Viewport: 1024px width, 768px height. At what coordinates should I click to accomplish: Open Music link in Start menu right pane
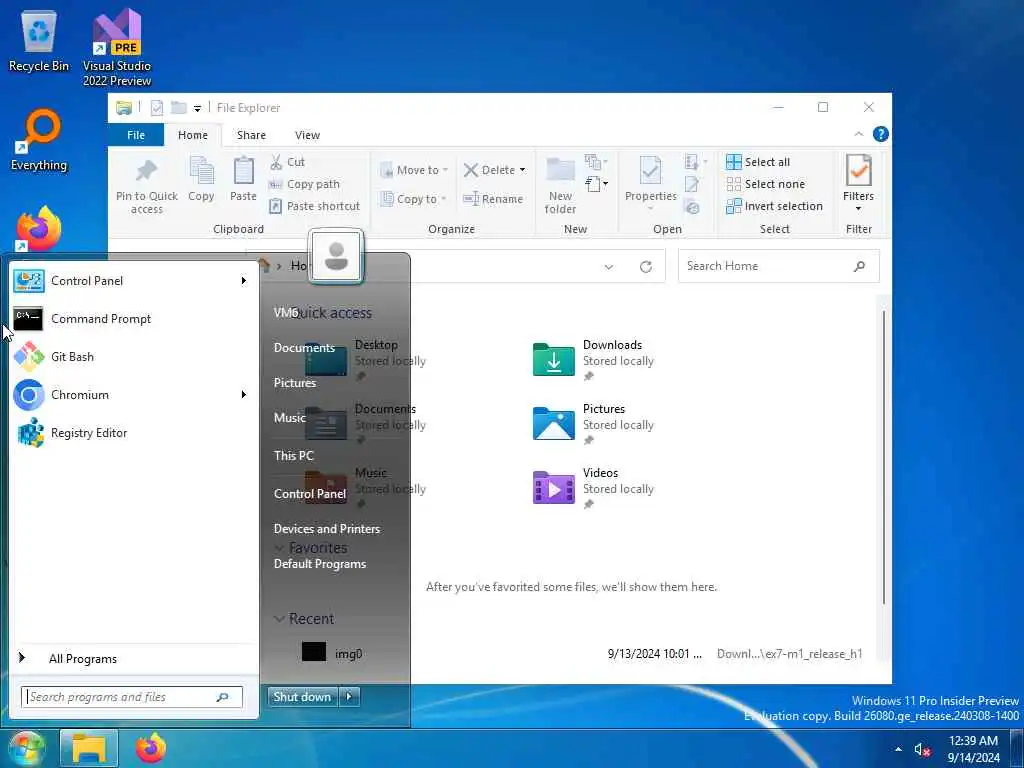pyautogui.click(x=289, y=418)
